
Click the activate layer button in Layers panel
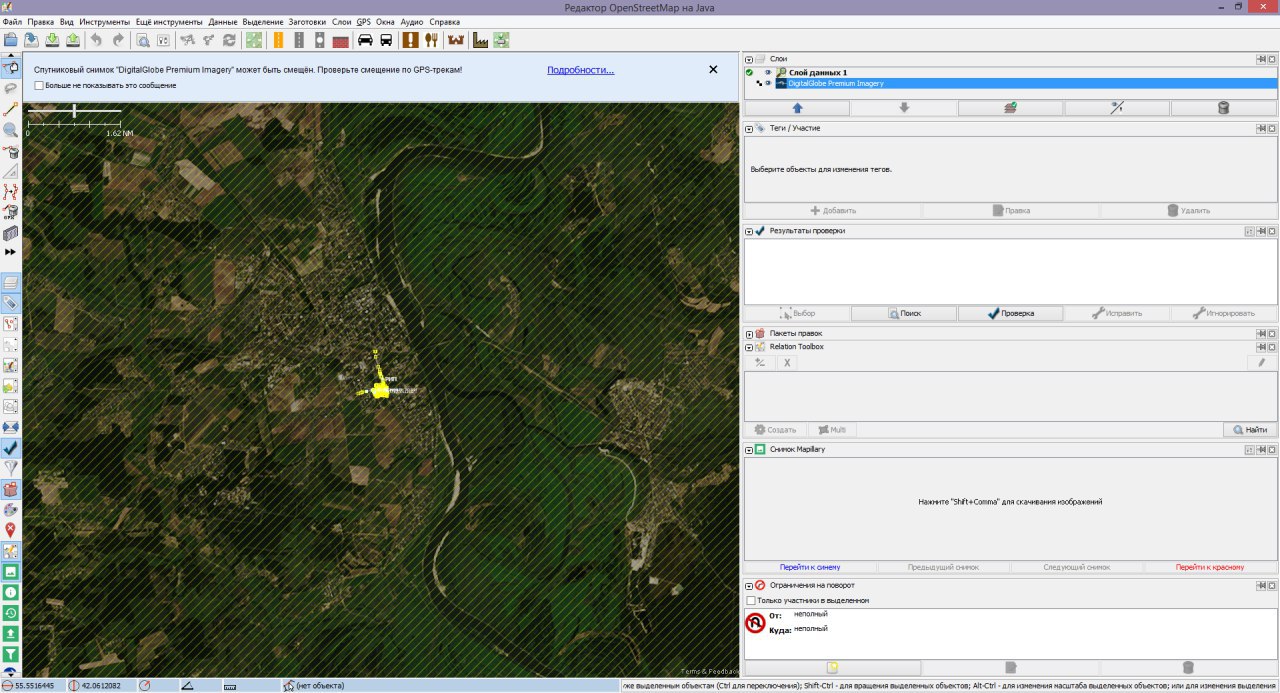[1010, 108]
